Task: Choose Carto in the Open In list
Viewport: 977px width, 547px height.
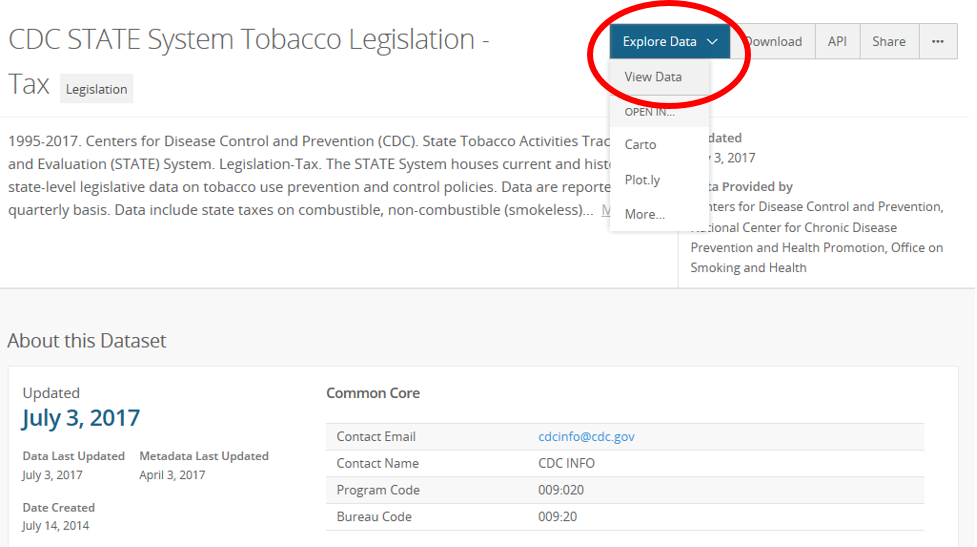Action: 640,144
